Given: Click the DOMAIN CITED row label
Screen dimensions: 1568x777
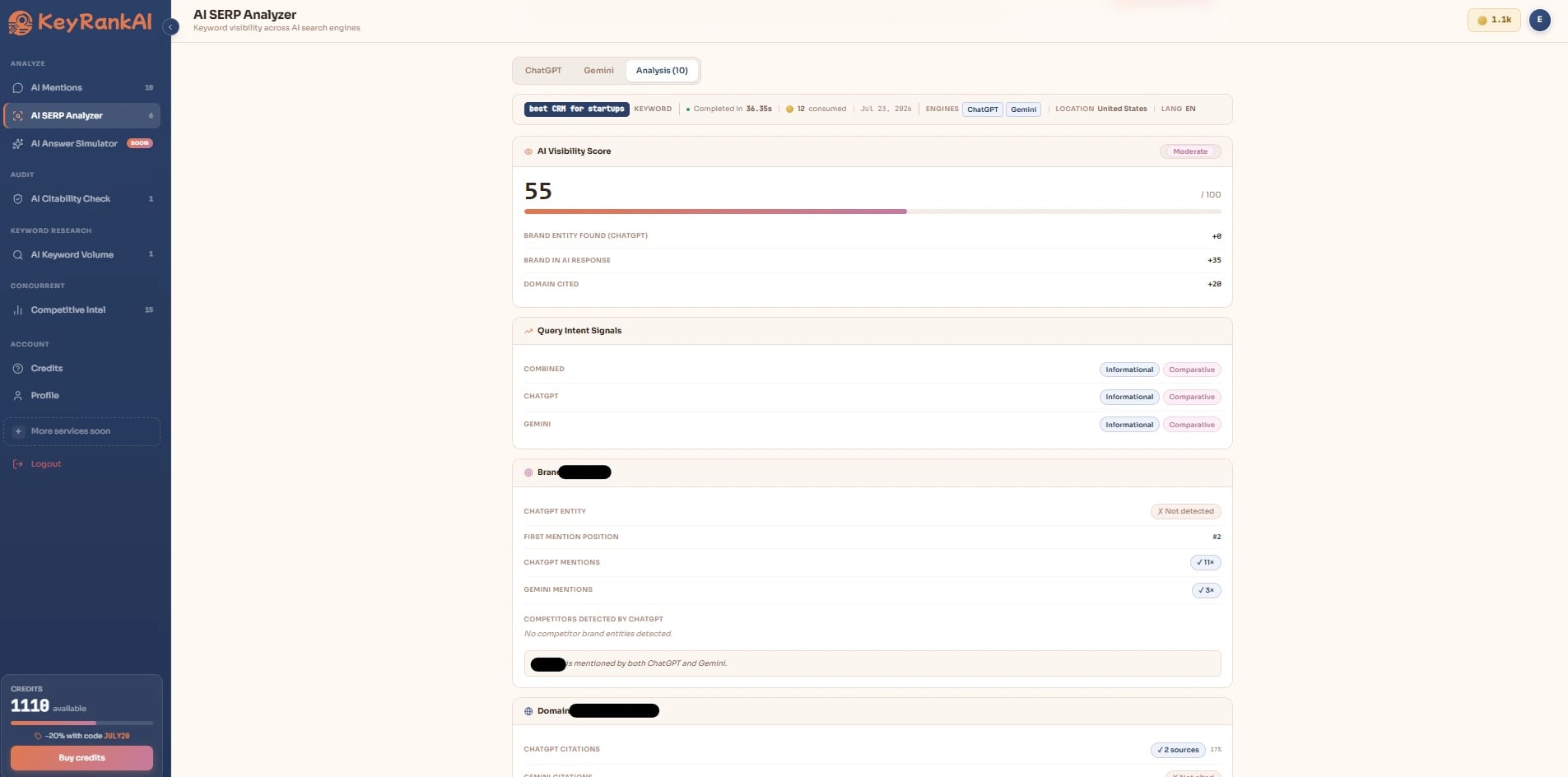Looking at the screenshot, I should [x=551, y=284].
